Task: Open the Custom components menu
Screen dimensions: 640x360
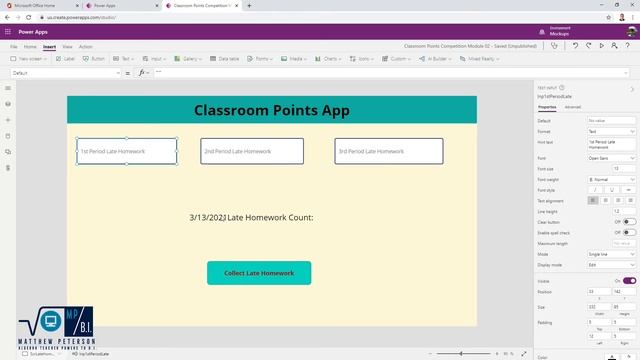Action: [396, 59]
